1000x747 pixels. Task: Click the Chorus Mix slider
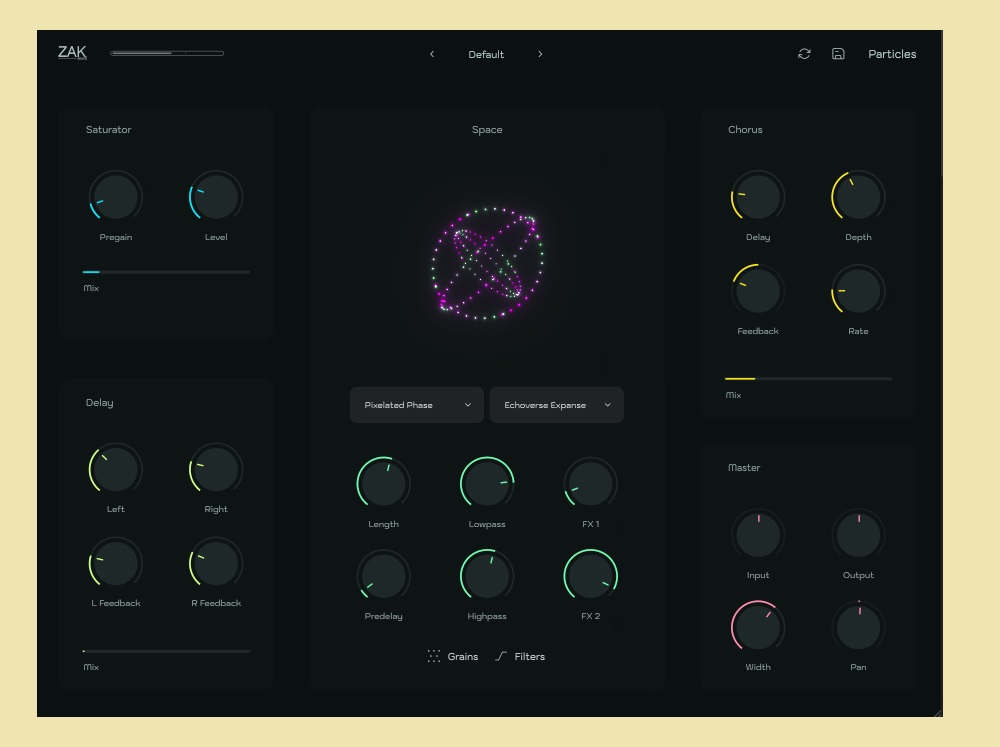[808, 379]
